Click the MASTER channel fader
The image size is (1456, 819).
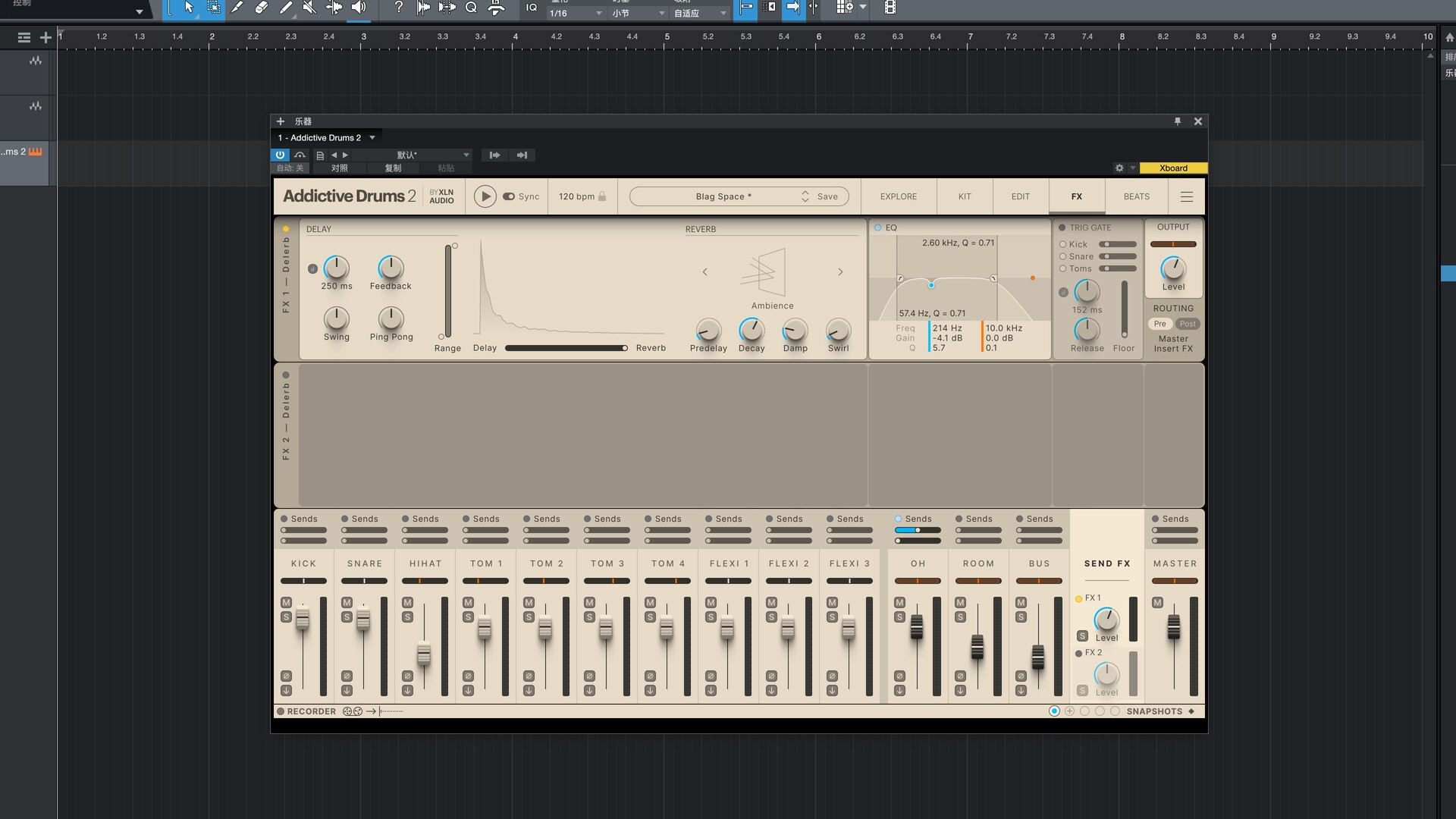1174,627
